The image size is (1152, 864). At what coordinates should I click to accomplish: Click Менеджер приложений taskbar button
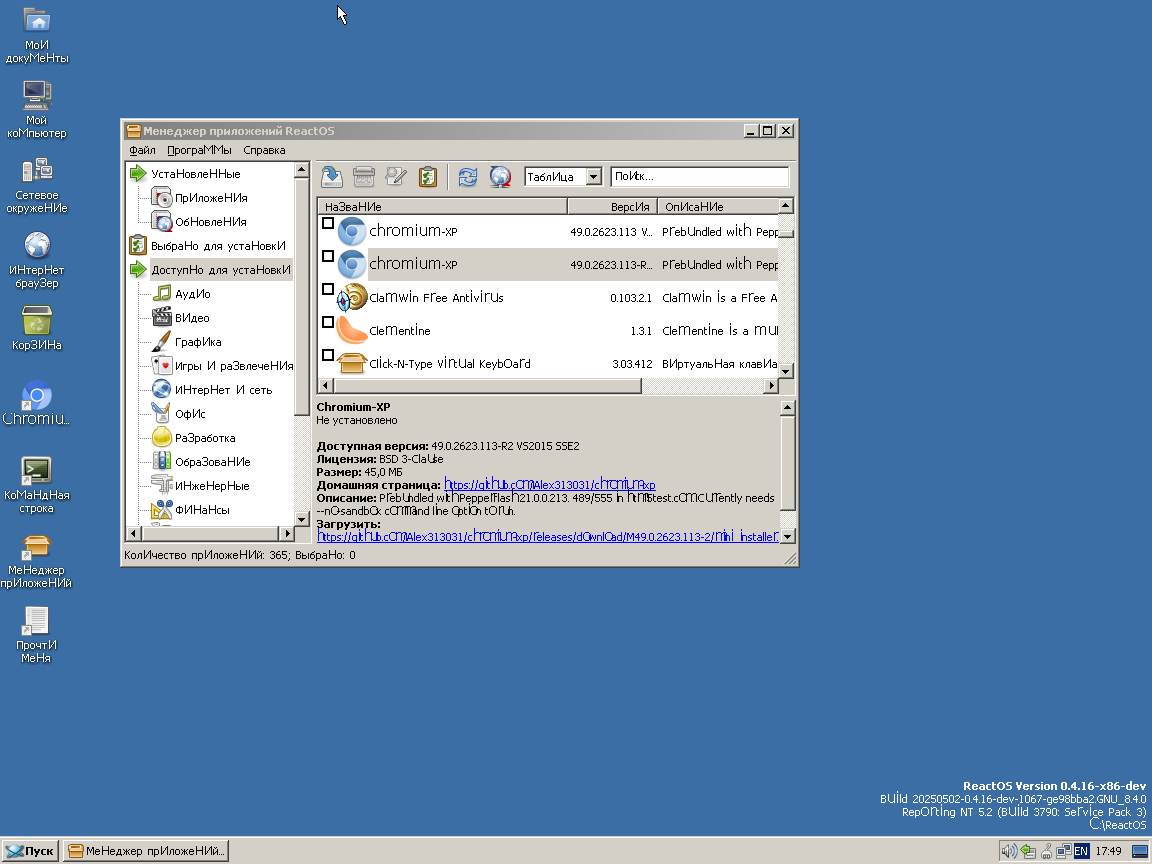pos(145,851)
